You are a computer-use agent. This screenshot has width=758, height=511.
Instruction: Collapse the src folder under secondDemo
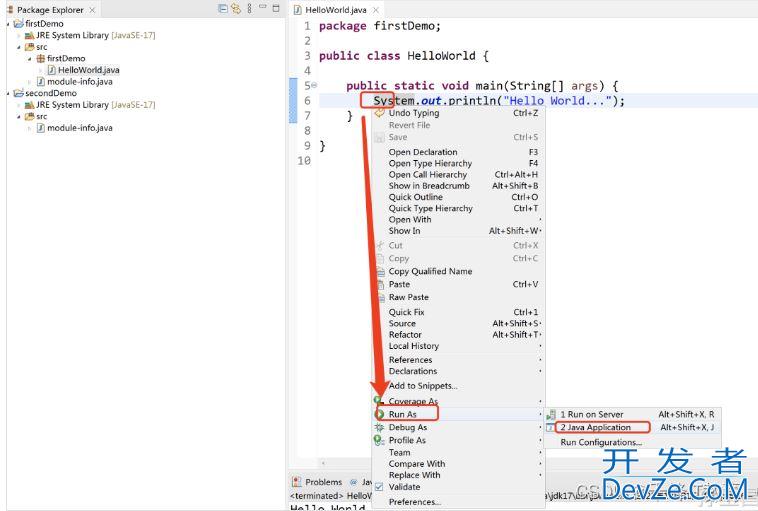click(19, 117)
